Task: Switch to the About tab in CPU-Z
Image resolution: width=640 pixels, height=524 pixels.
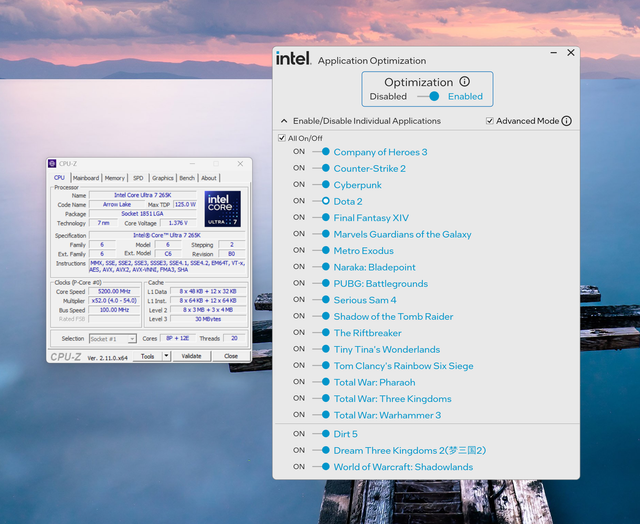Action: 209,178
